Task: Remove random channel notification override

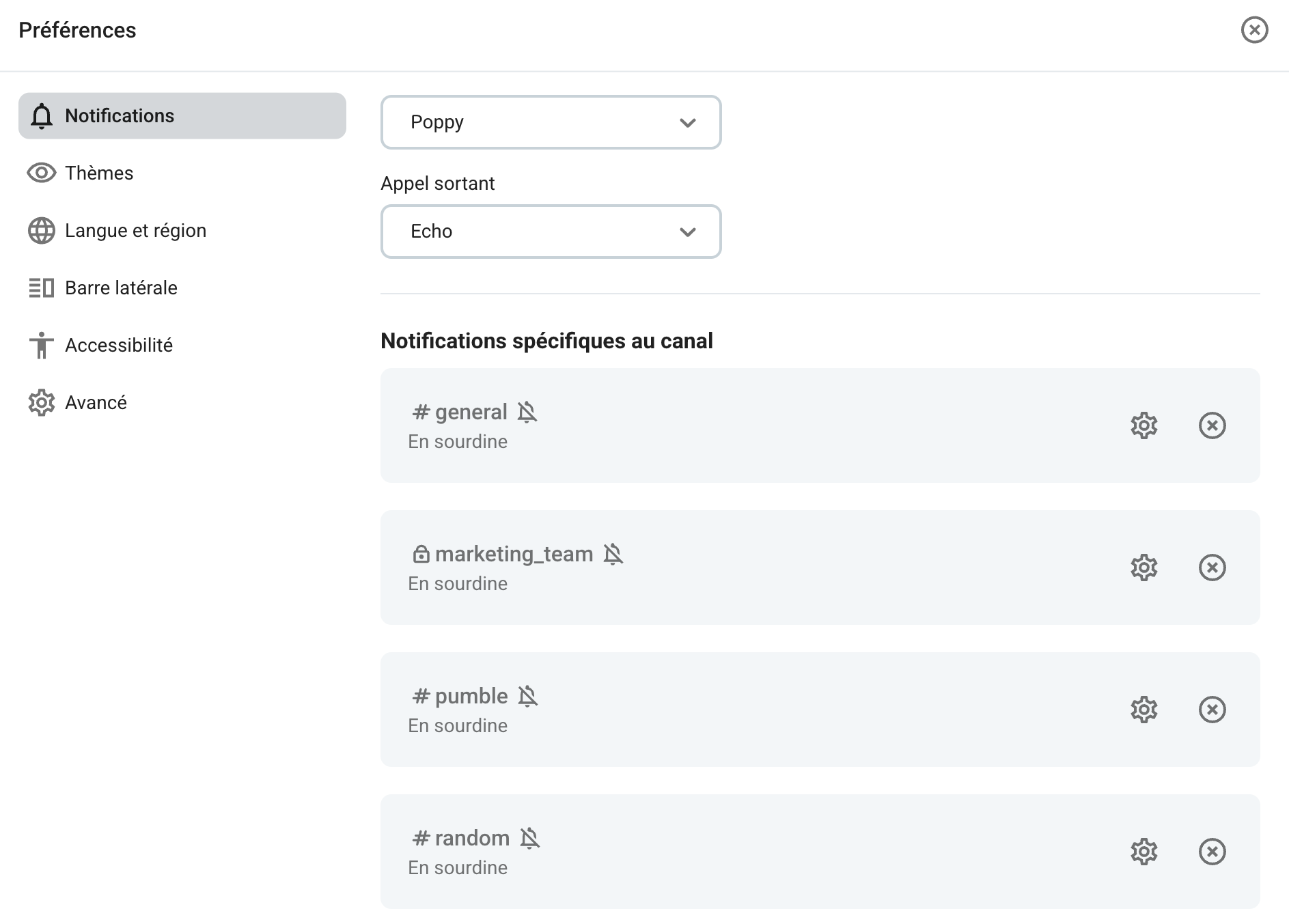Action: click(1212, 852)
